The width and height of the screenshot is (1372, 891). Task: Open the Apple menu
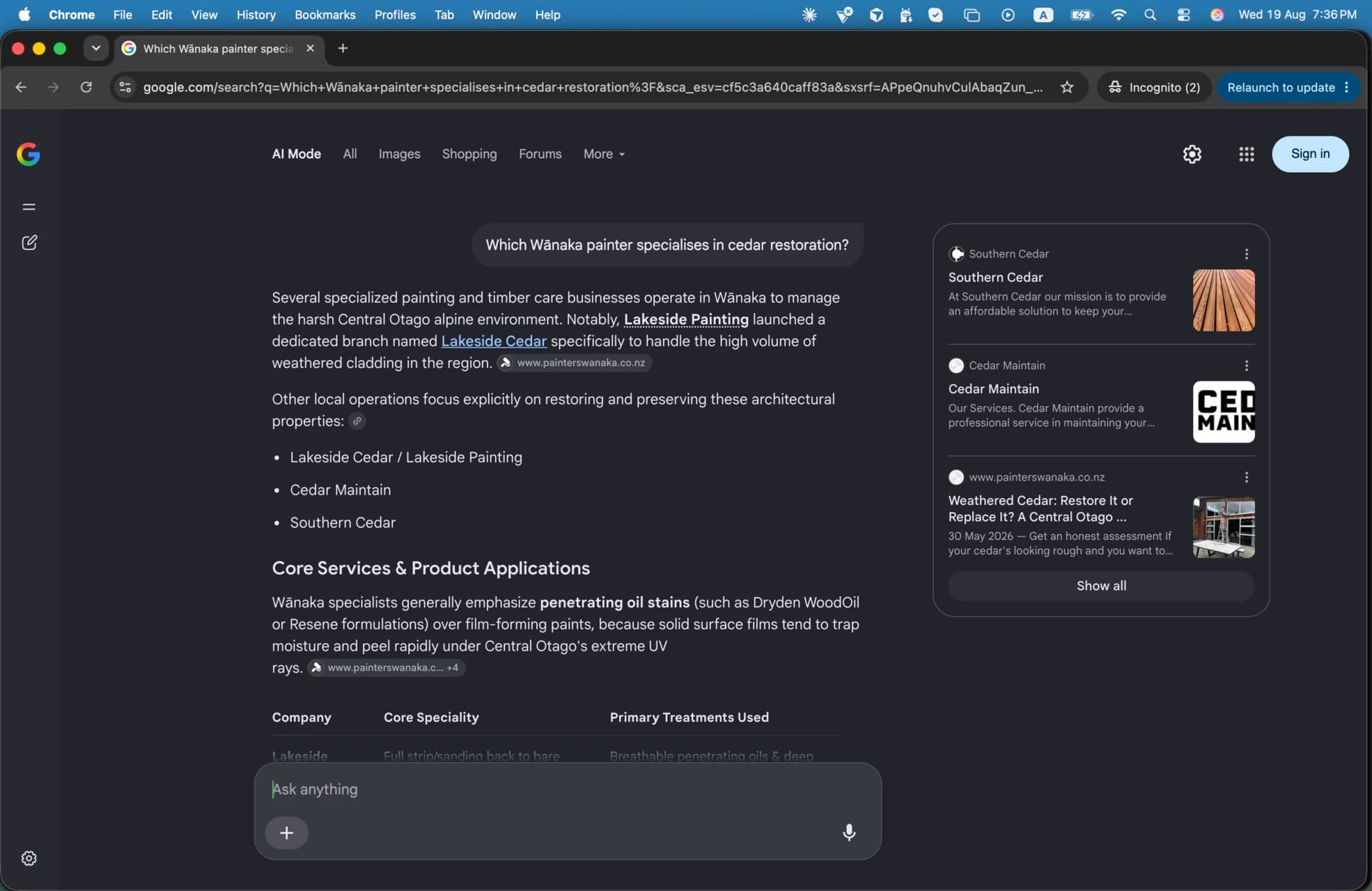click(x=24, y=15)
